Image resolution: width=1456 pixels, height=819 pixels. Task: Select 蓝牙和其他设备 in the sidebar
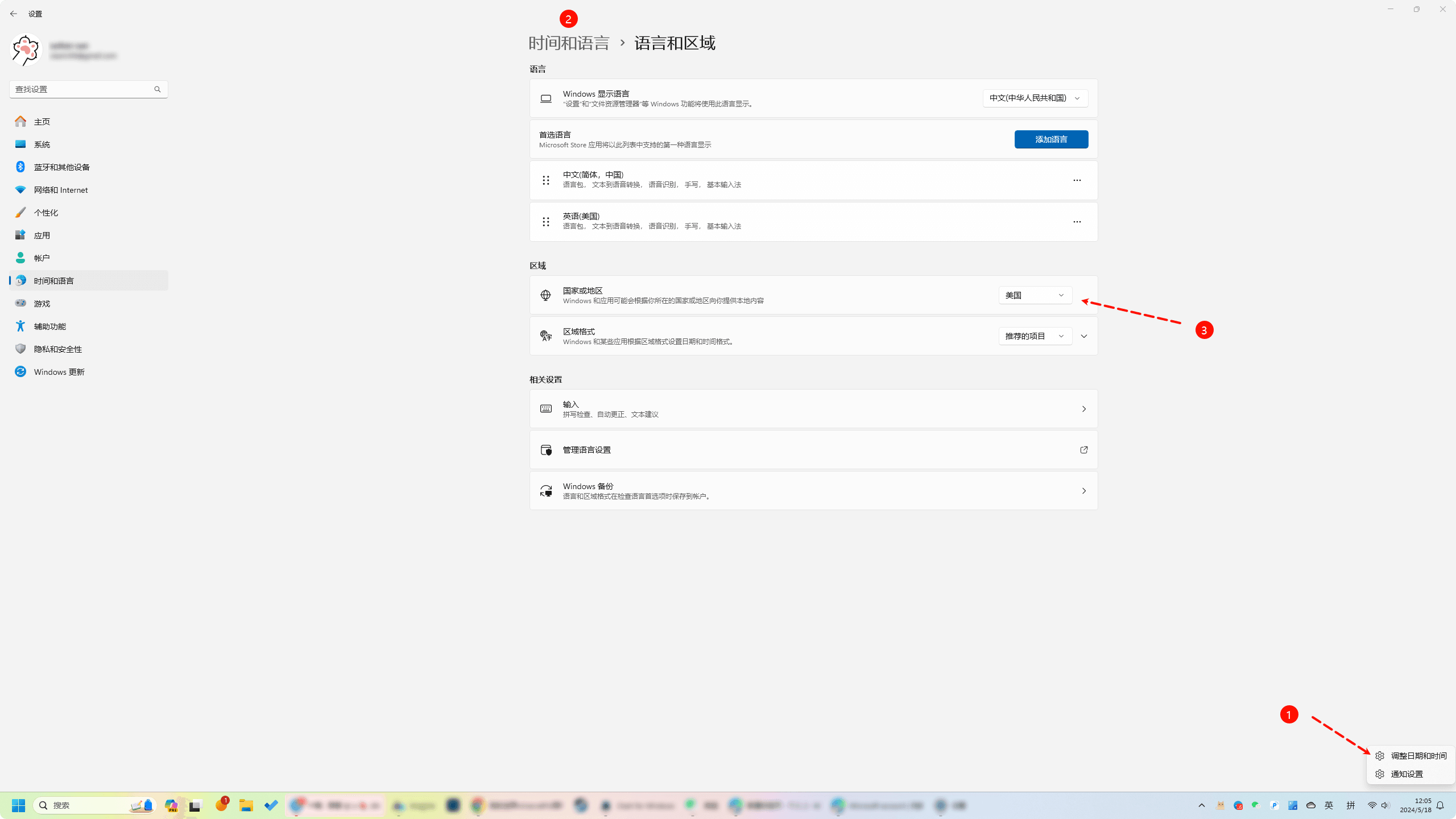click(x=61, y=167)
